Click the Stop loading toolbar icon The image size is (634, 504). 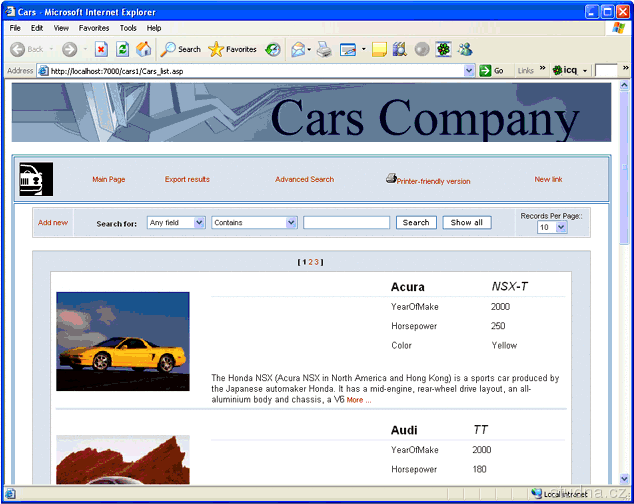coord(101,49)
